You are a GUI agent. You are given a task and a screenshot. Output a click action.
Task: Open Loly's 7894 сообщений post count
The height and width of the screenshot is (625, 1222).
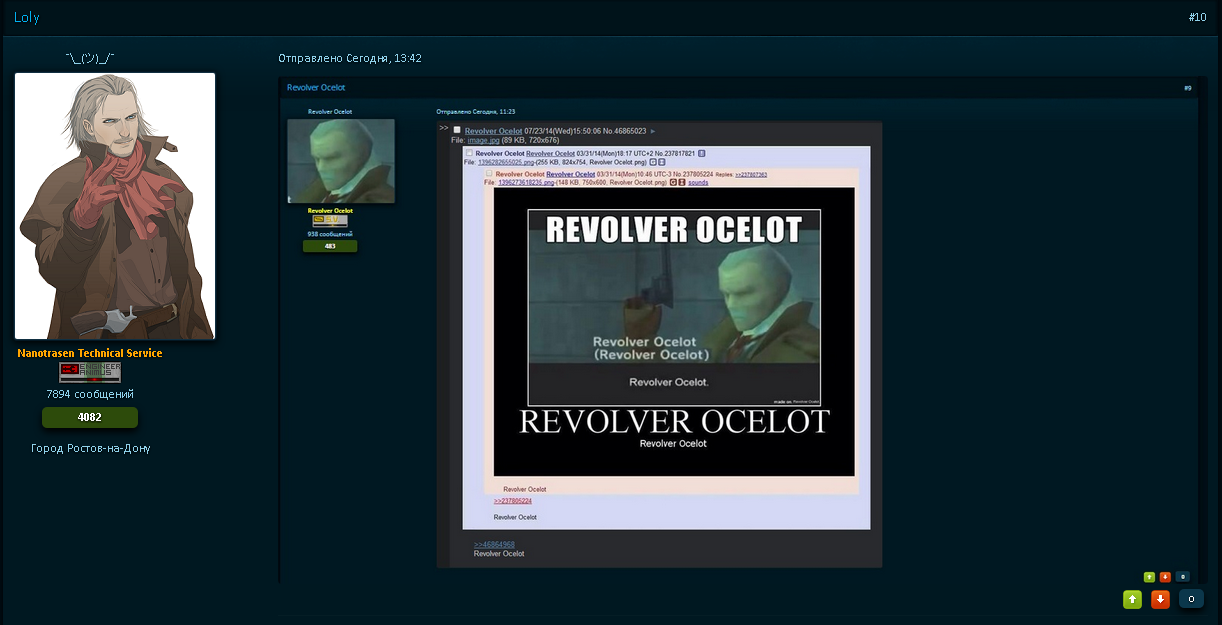point(90,394)
